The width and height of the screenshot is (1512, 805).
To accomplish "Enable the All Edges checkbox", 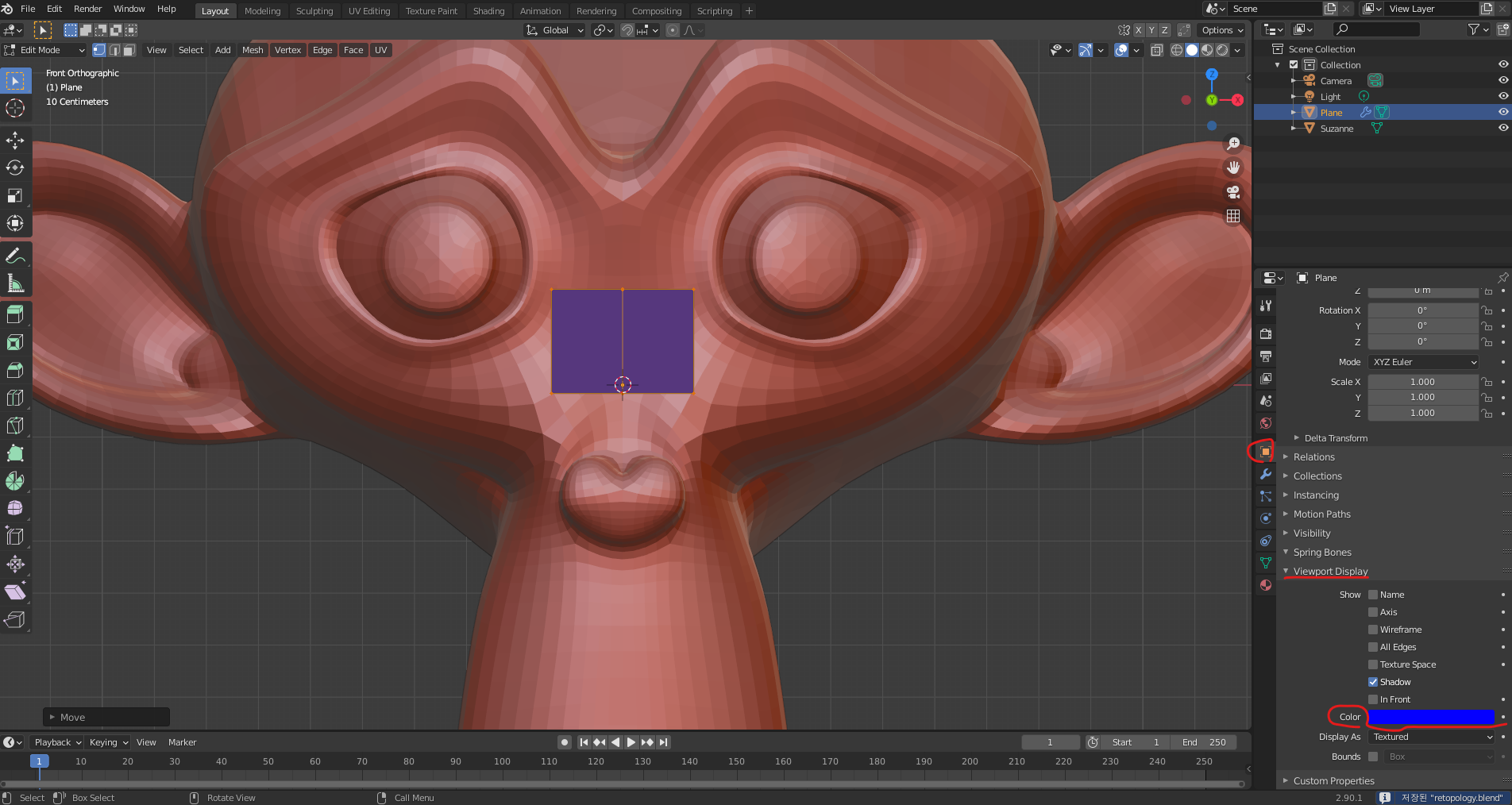I will click(x=1373, y=647).
